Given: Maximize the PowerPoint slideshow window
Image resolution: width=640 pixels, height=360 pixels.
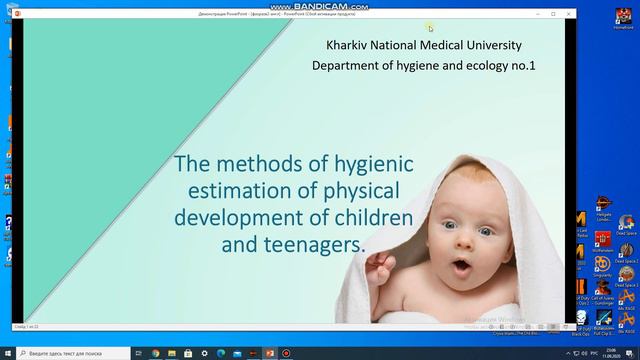Looking at the screenshot, I should pyautogui.click(x=553, y=14).
